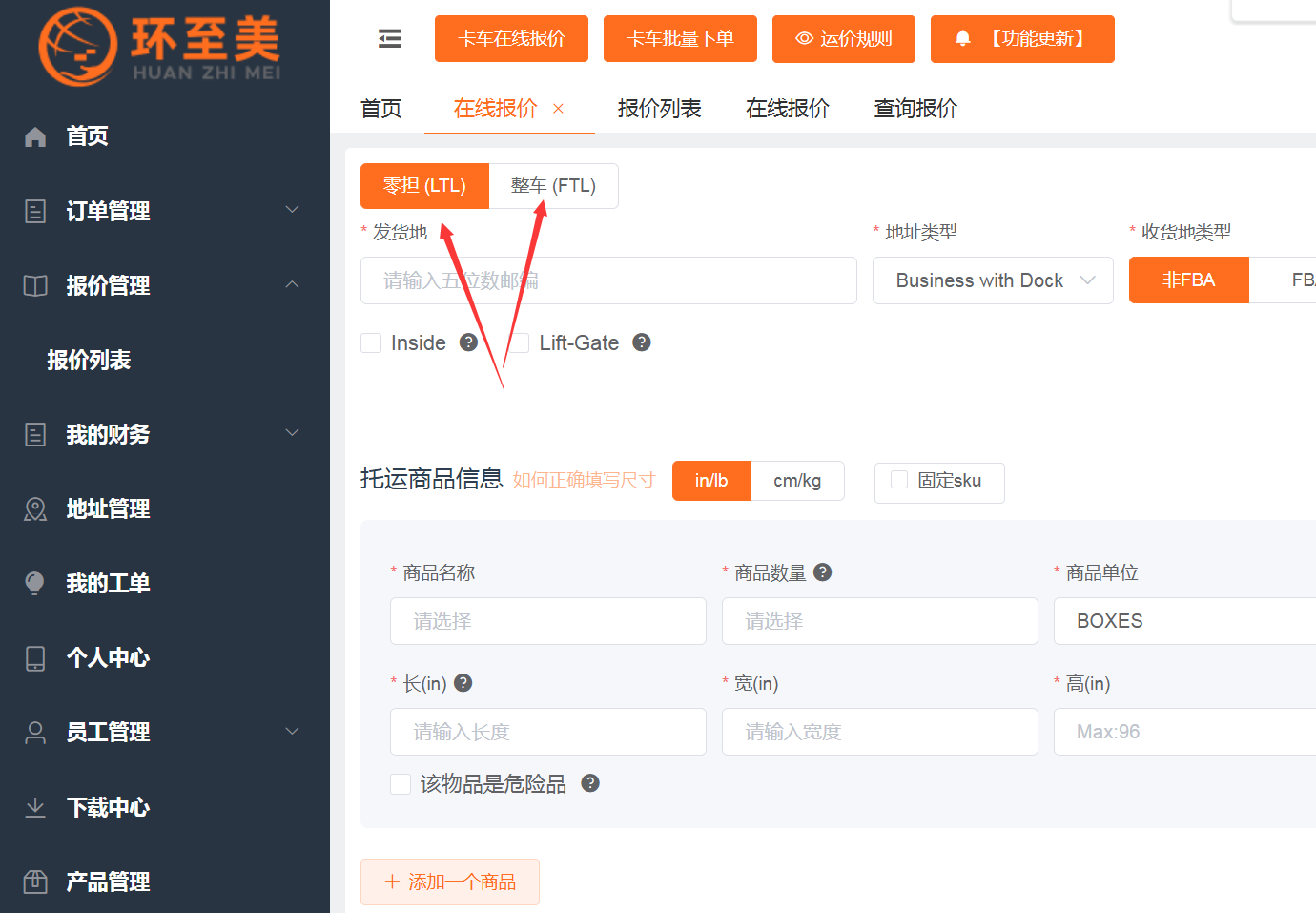Click the active 在线报价 tab label
This screenshot has height=913, width=1316.
[496, 109]
